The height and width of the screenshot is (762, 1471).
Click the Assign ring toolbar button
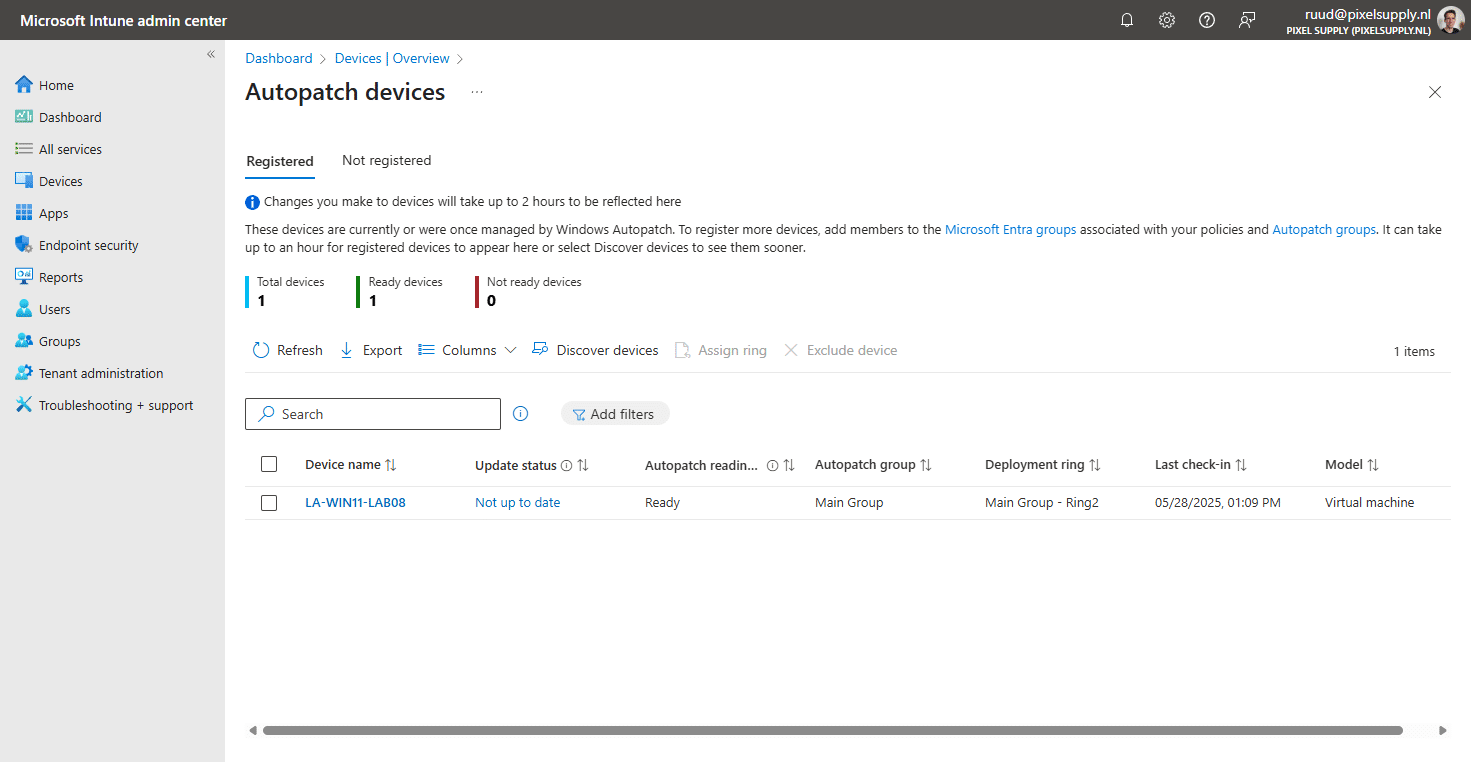tap(721, 350)
